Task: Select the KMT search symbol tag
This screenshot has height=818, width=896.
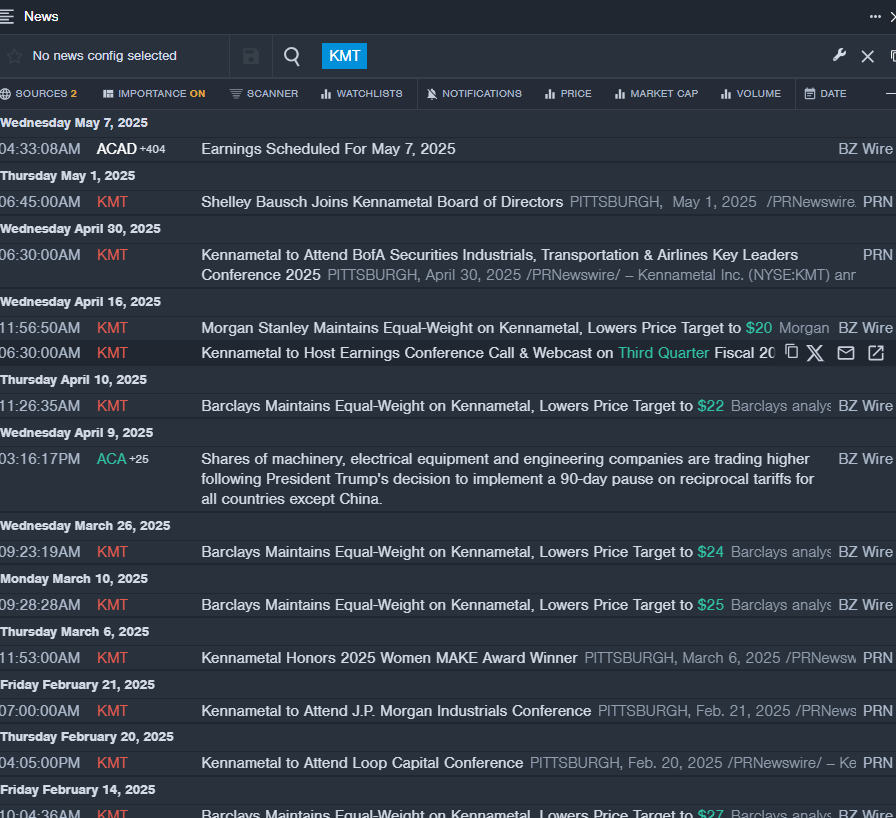Action: (x=345, y=56)
